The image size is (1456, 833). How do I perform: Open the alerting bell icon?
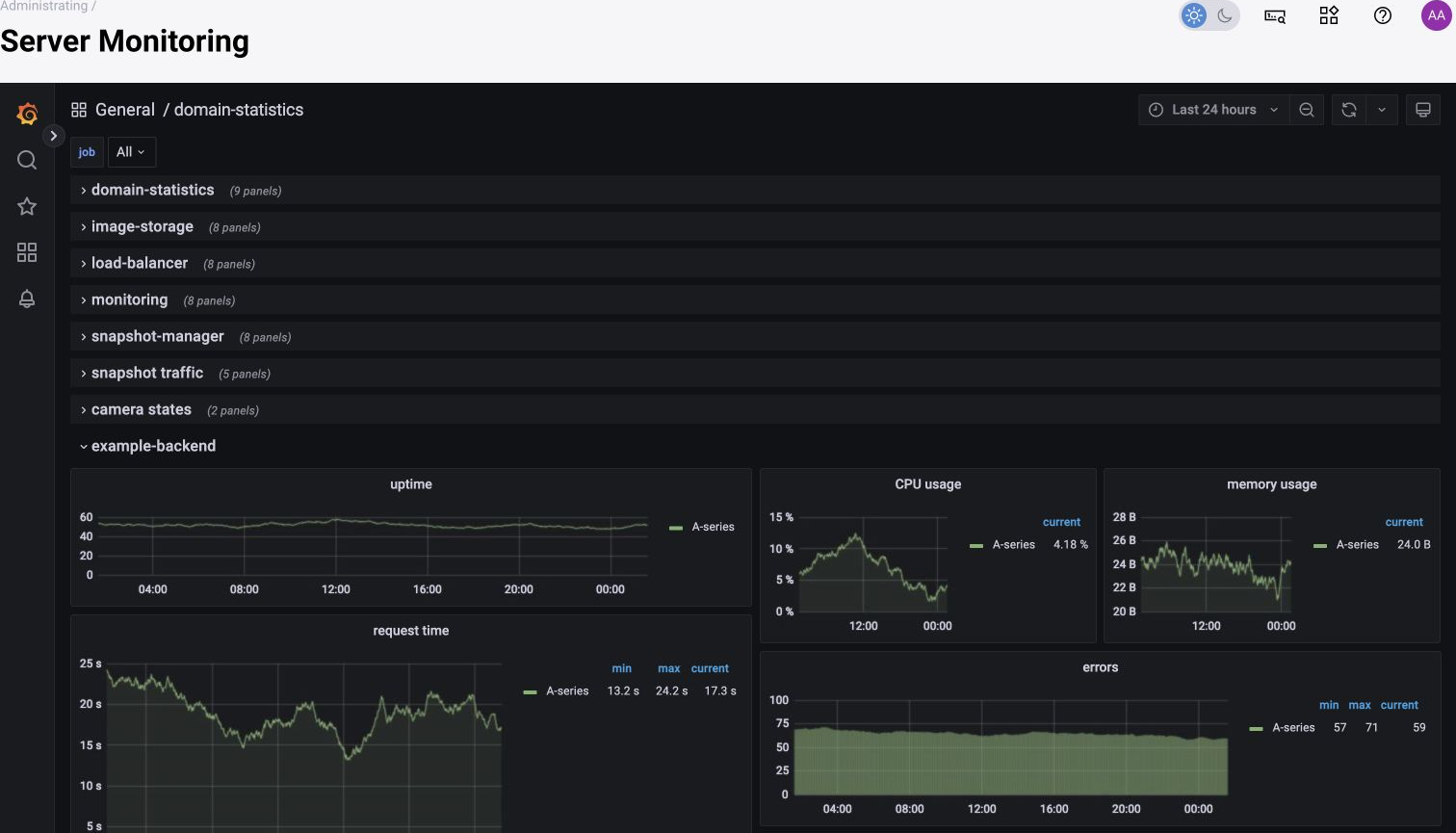[x=27, y=299]
